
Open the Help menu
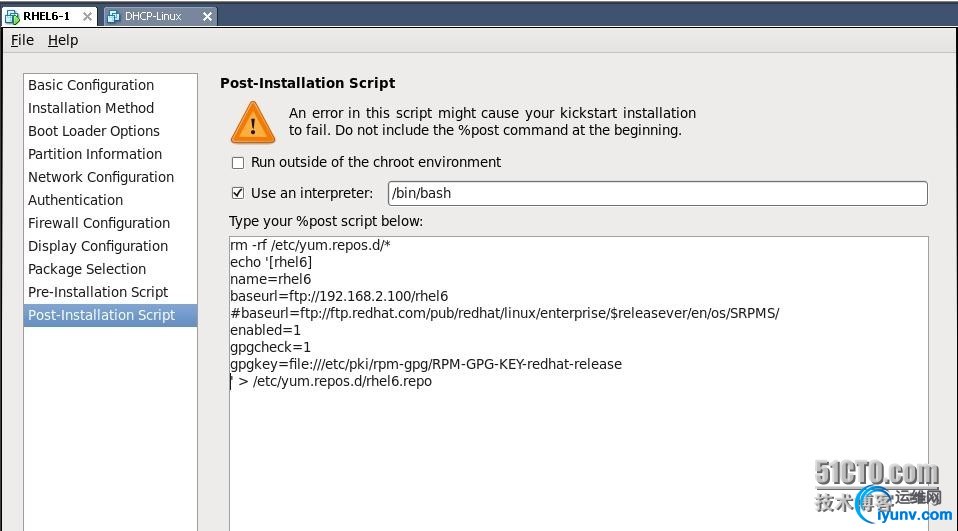click(63, 40)
